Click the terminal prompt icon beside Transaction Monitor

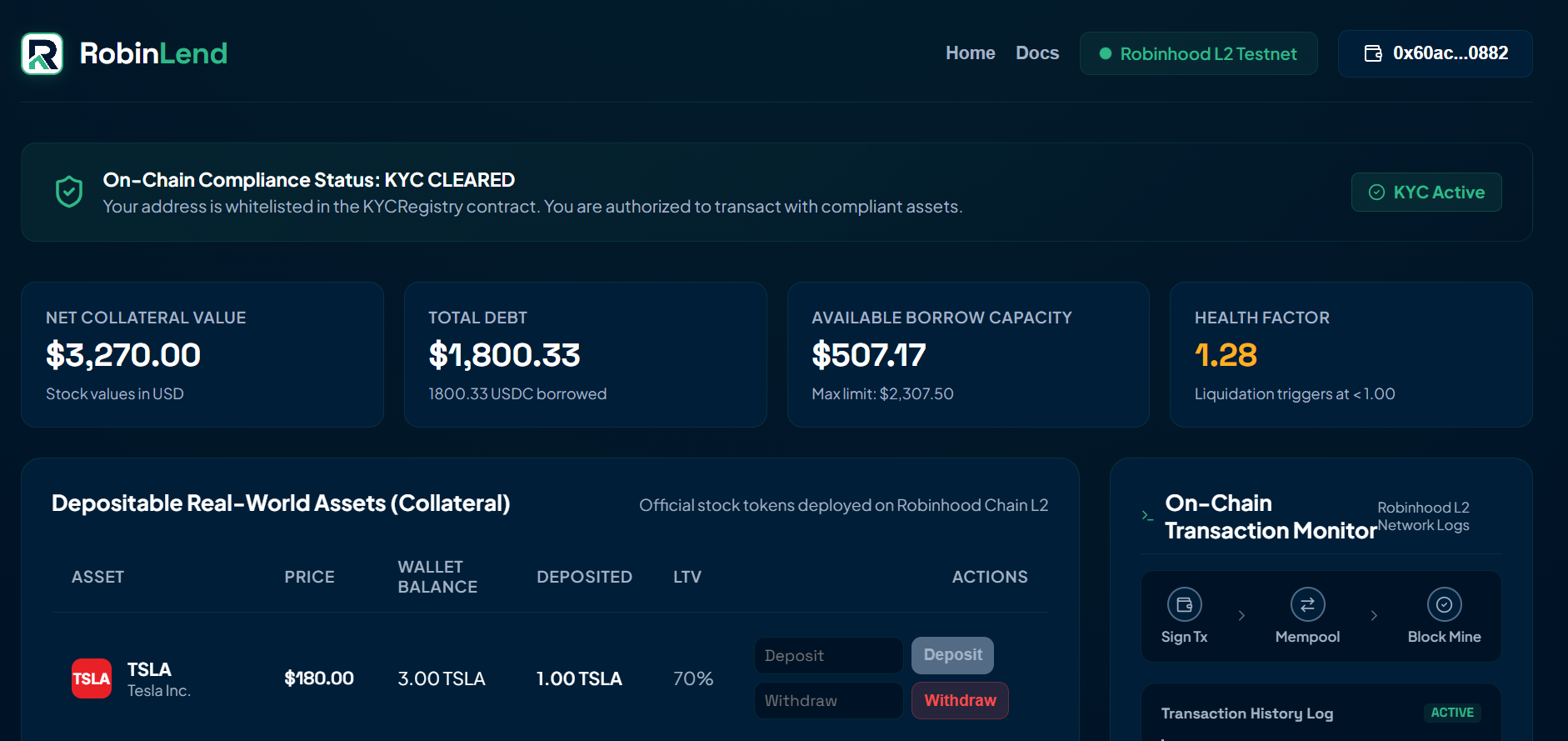click(x=1147, y=516)
